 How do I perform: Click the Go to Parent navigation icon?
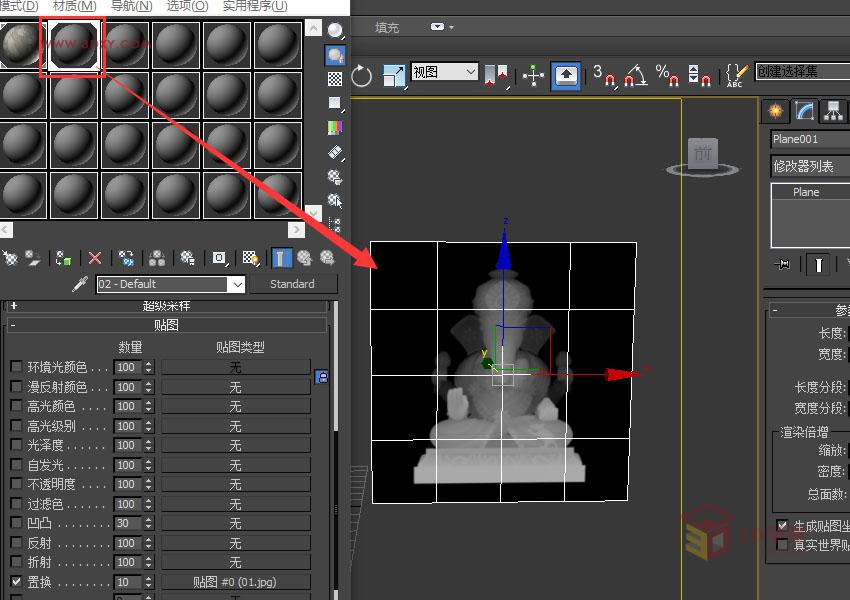(x=306, y=258)
